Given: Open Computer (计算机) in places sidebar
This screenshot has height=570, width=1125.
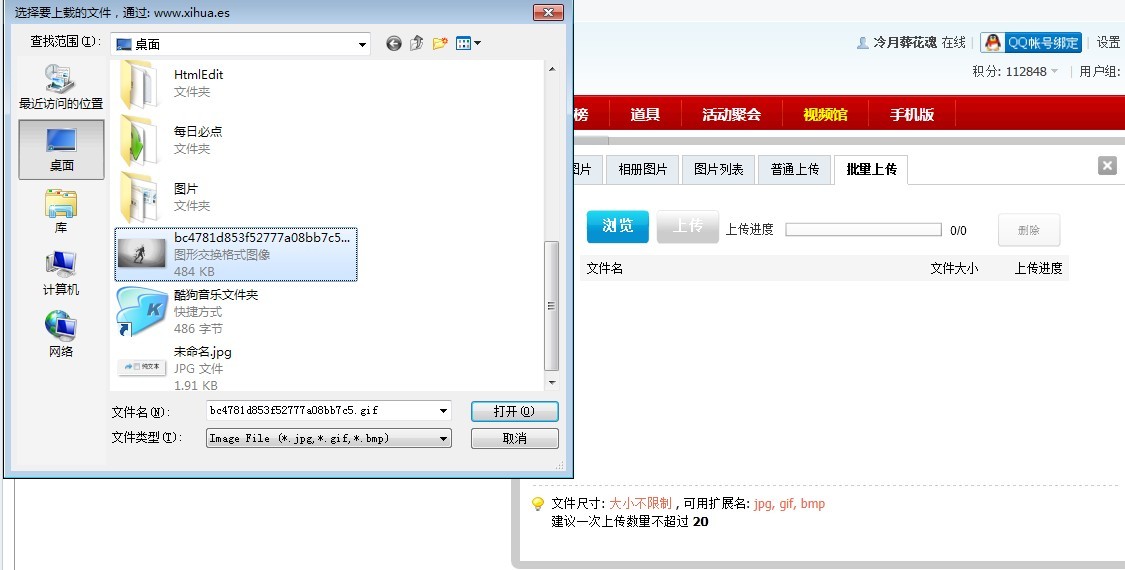Looking at the screenshot, I should [61, 274].
